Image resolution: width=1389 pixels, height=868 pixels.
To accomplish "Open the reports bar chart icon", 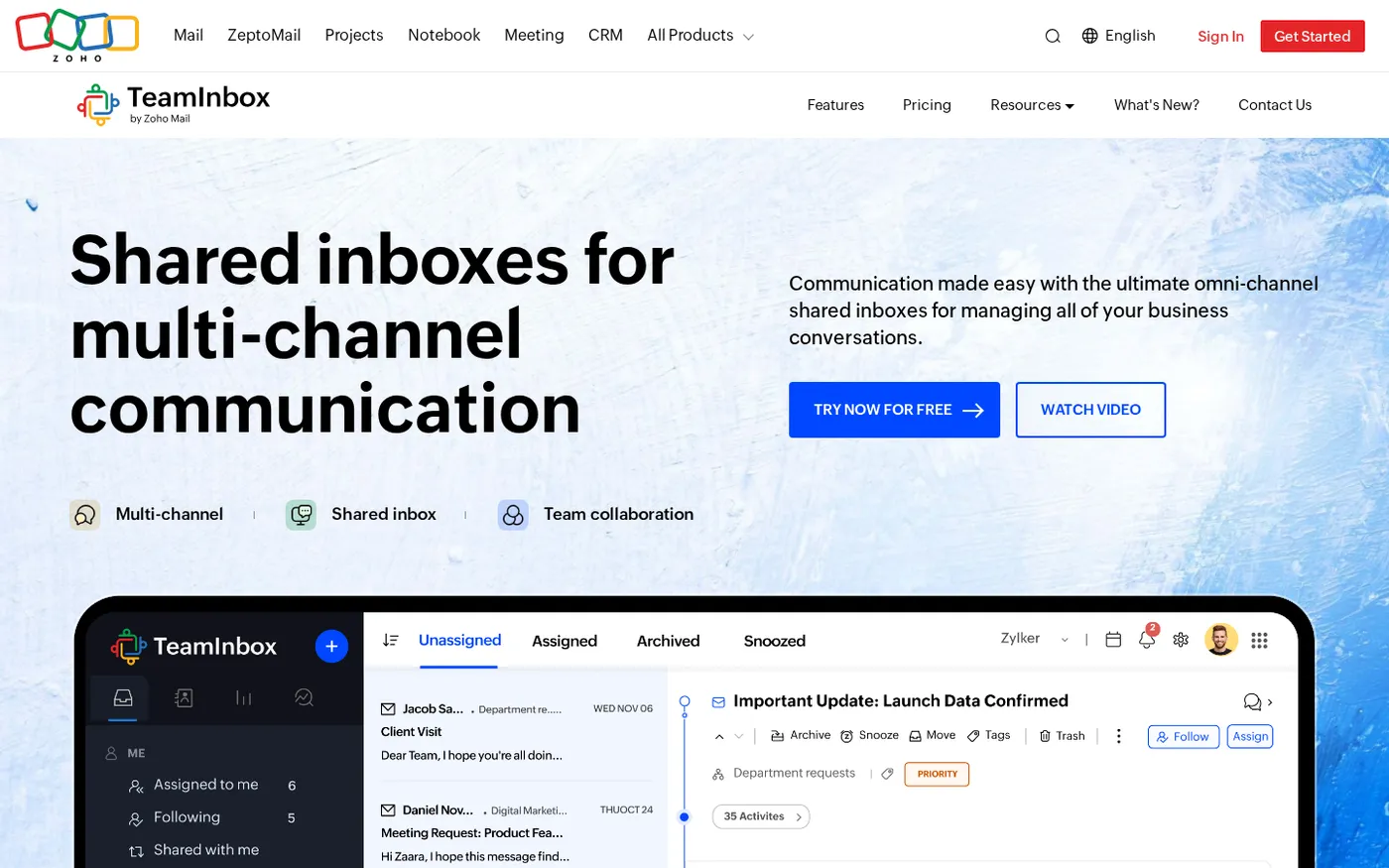I will [x=244, y=697].
